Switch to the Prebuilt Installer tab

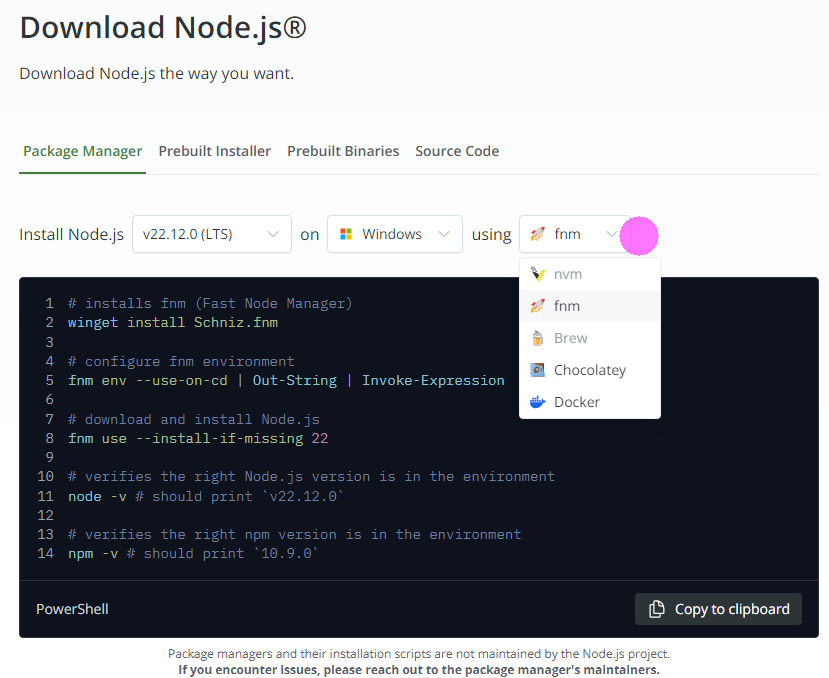click(215, 151)
